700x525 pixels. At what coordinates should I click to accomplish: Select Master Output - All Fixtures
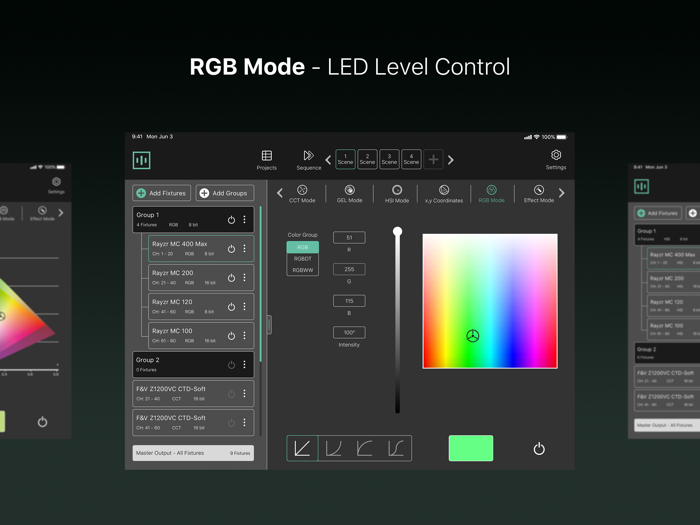(193, 453)
